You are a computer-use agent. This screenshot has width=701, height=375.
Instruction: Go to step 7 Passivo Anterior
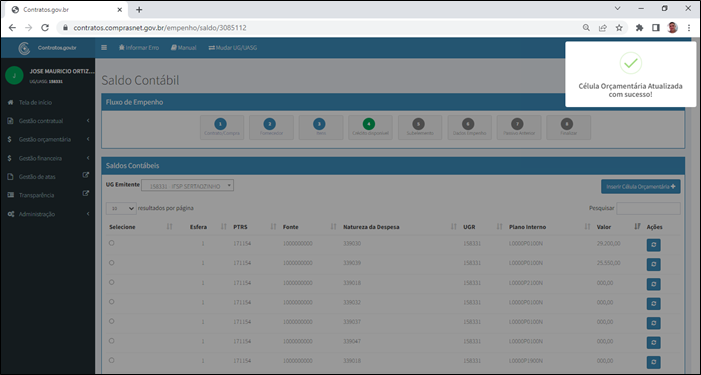tap(519, 127)
